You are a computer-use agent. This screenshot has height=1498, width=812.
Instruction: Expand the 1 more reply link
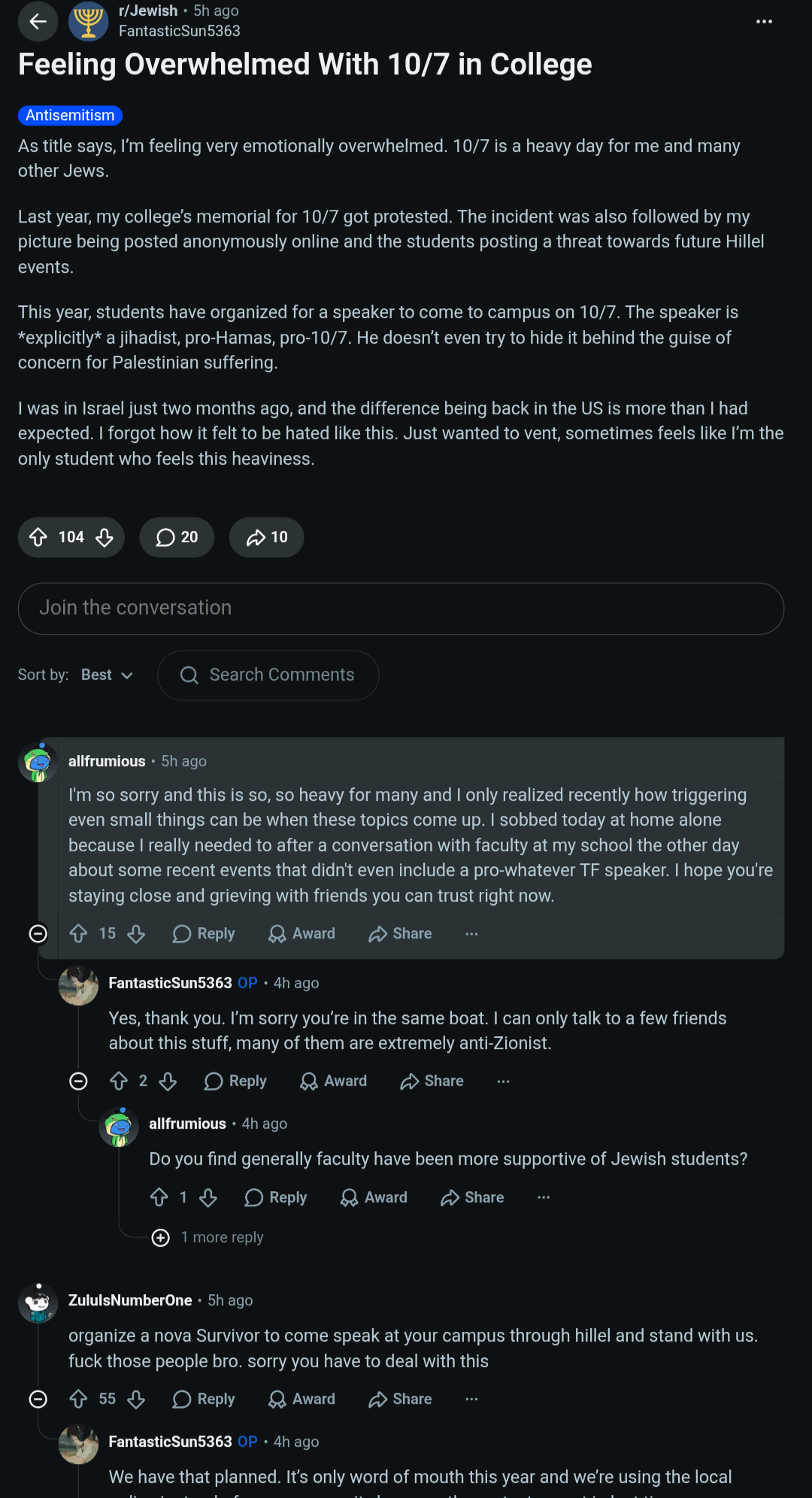(208, 1237)
